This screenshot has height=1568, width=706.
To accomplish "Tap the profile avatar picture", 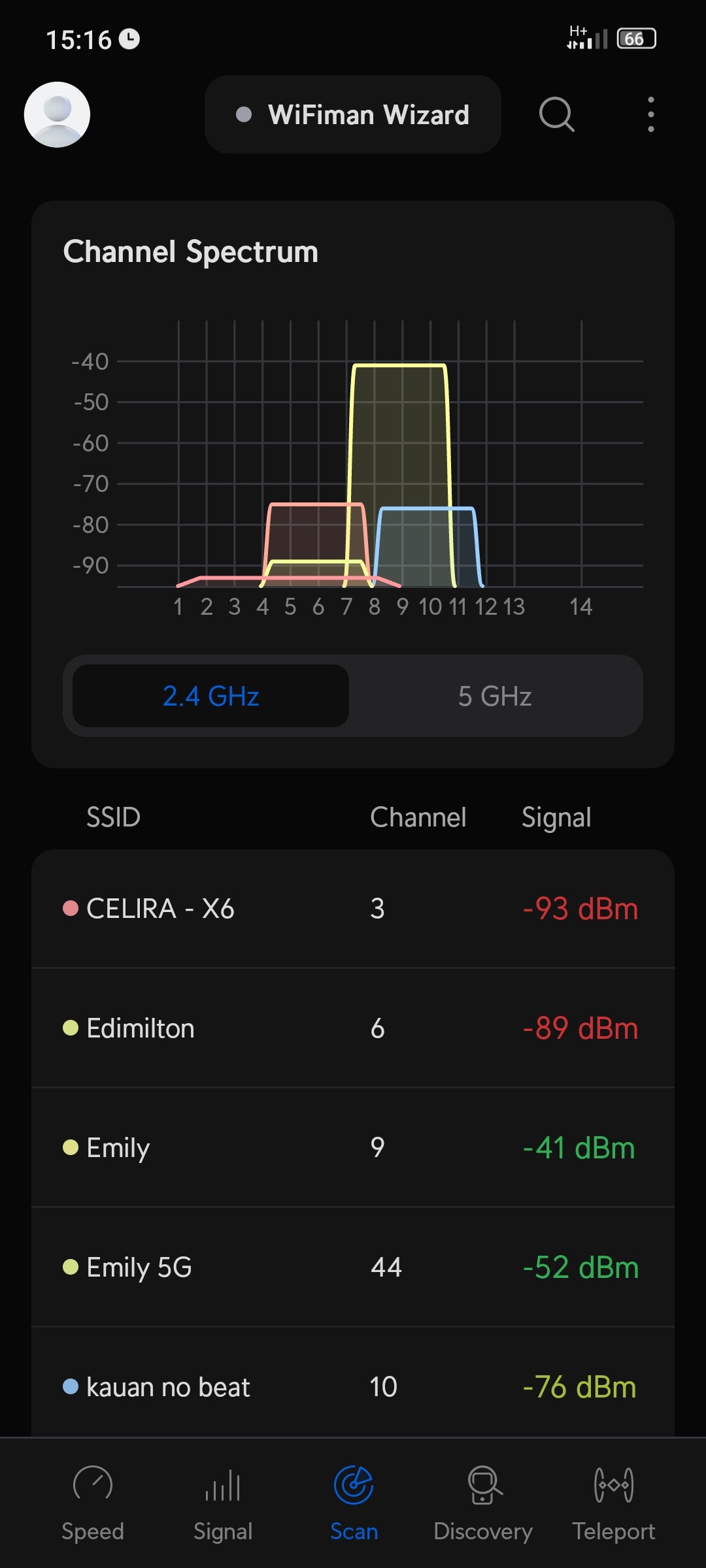I will (58, 115).
